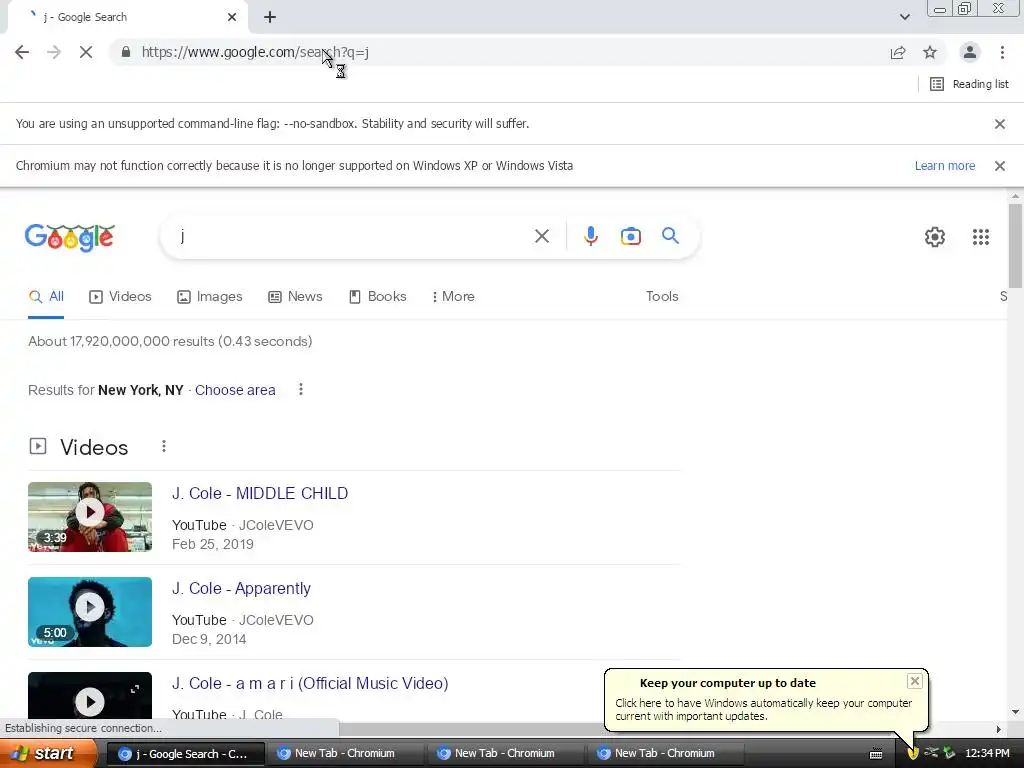
Task: Open search Tools
Action: [x=662, y=296]
